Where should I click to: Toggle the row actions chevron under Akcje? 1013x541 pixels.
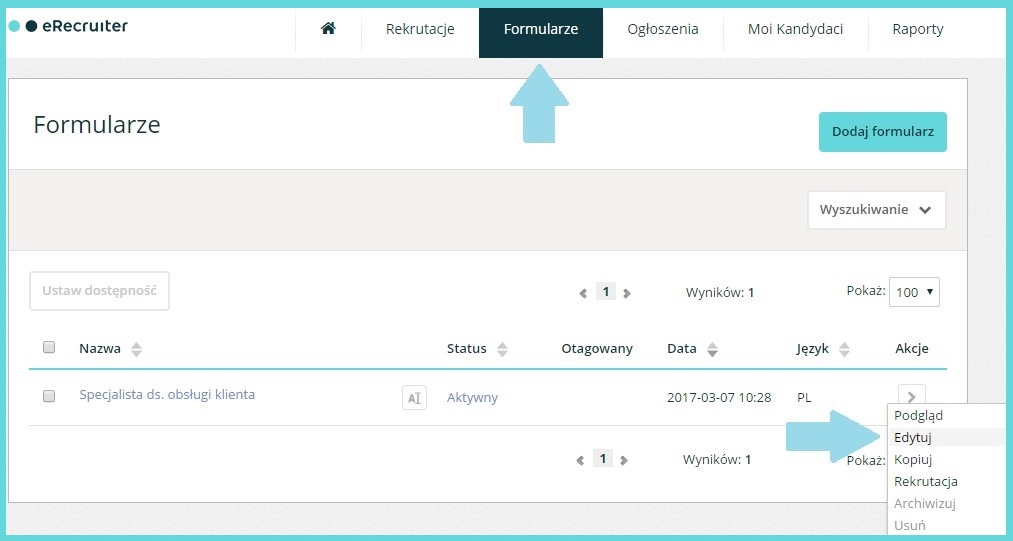click(x=911, y=397)
